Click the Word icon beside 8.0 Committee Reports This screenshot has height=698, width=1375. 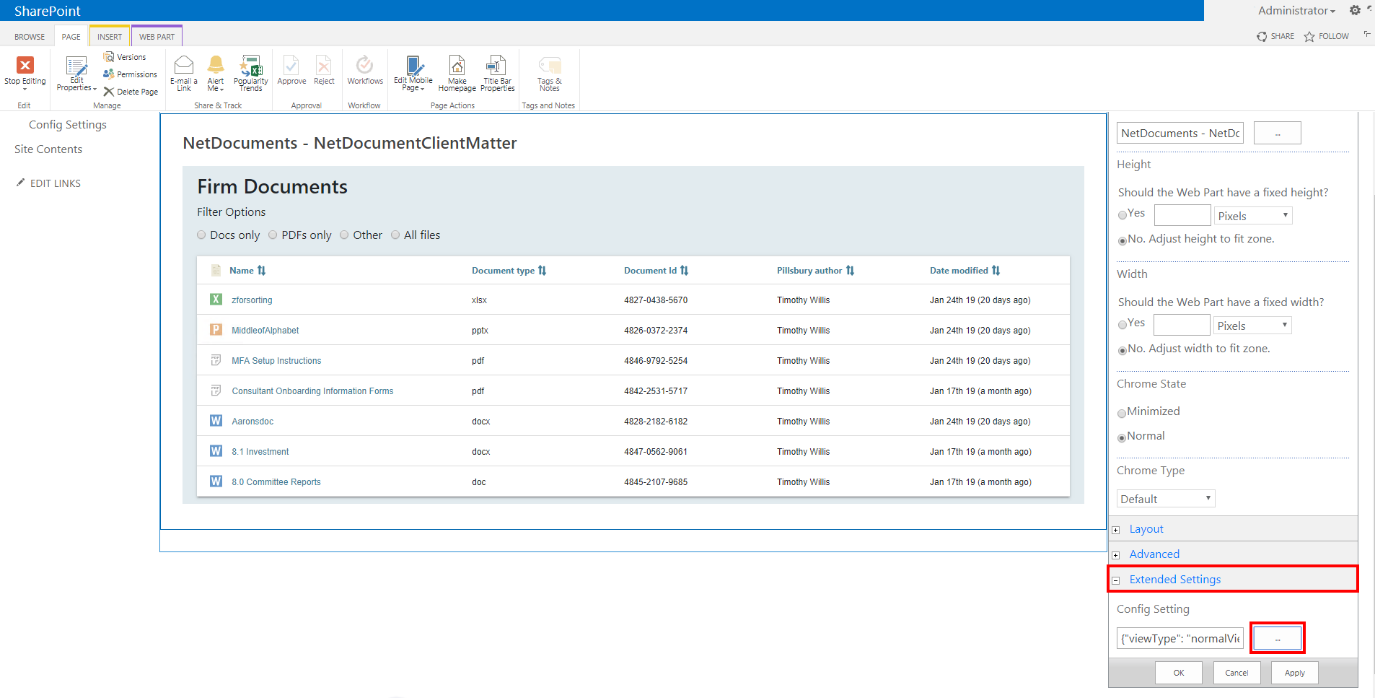(x=215, y=482)
